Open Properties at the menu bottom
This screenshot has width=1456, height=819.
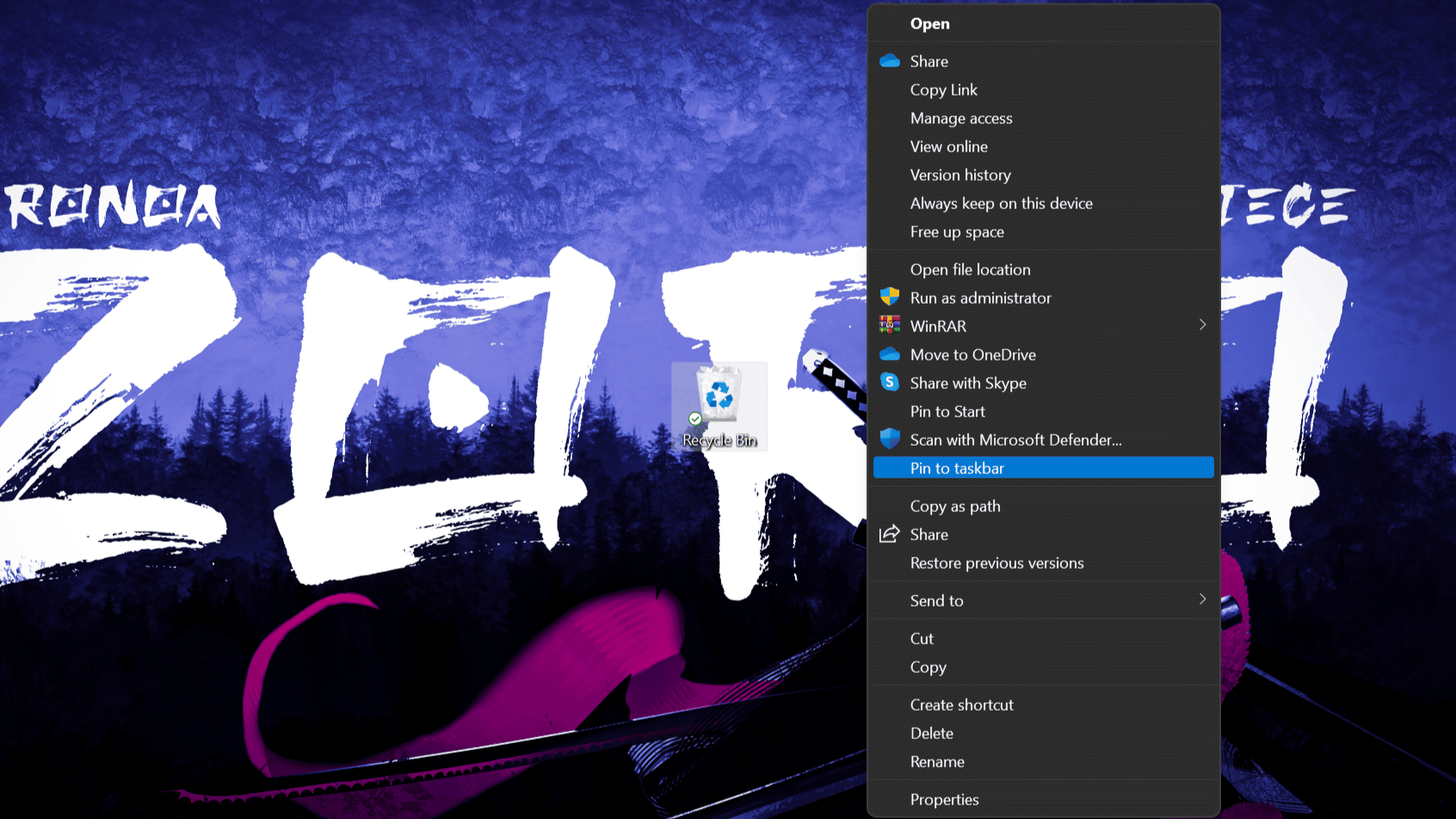point(944,799)
